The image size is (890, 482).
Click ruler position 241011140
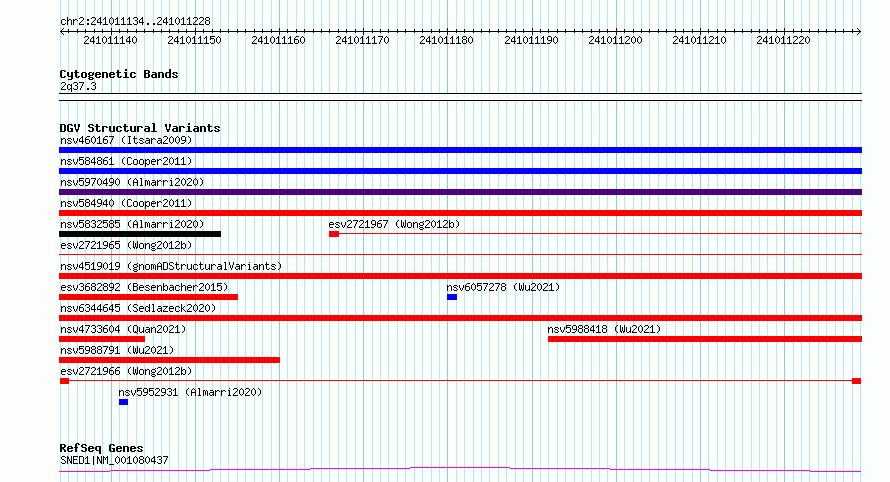tap(110, 40)
